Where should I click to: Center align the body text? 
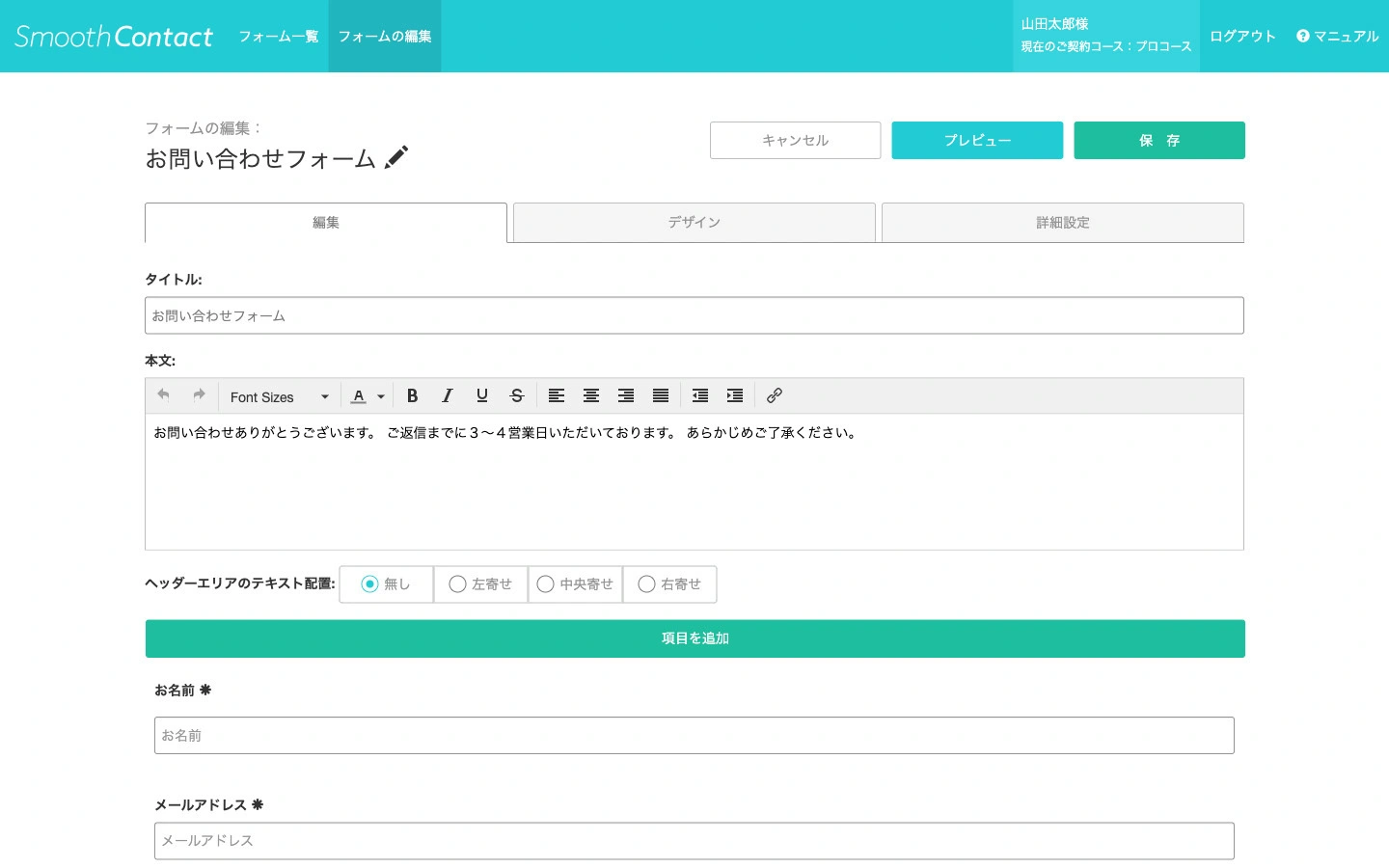coord(591,395)
